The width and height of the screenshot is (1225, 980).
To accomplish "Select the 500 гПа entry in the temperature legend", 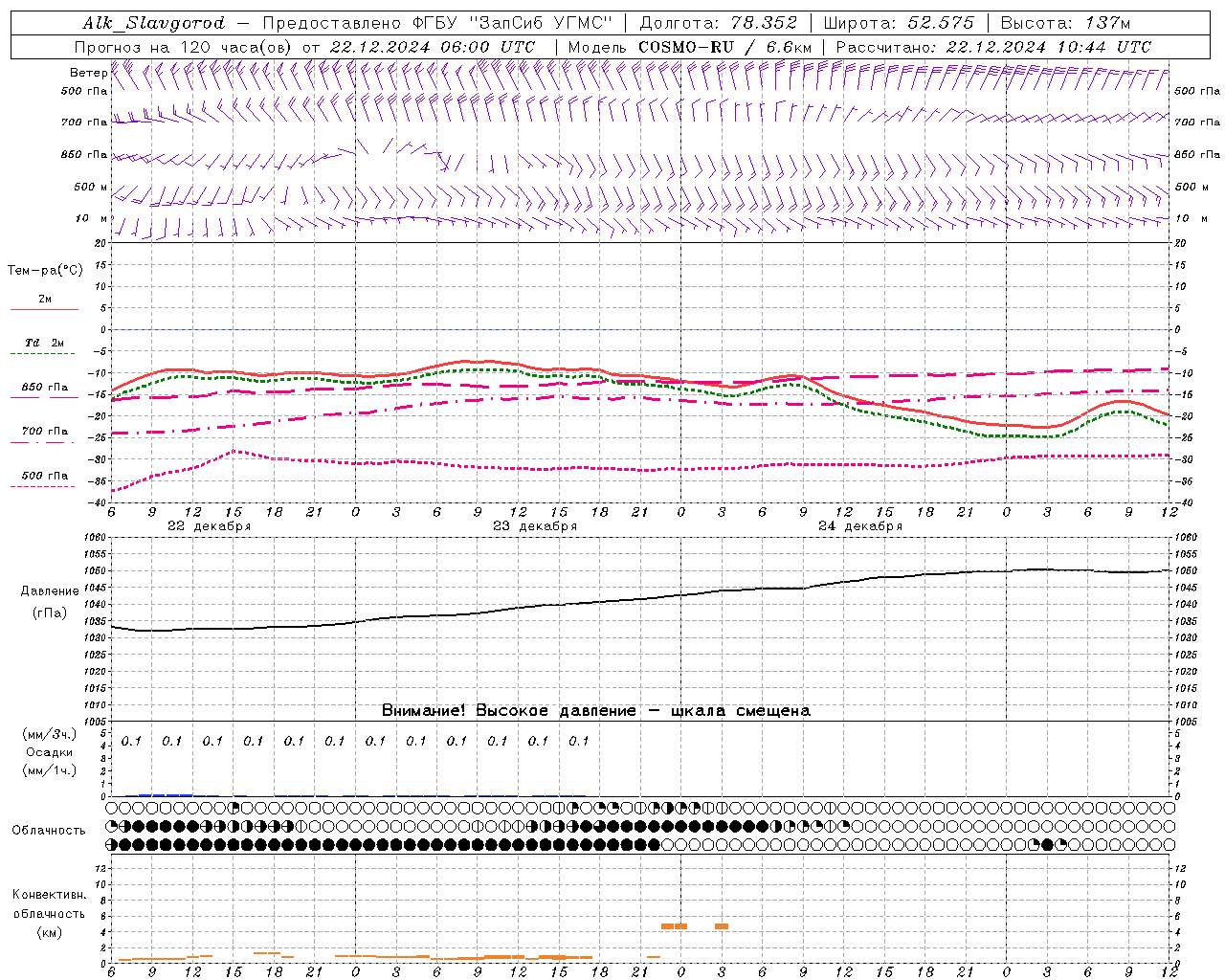I will click(45, 476).
